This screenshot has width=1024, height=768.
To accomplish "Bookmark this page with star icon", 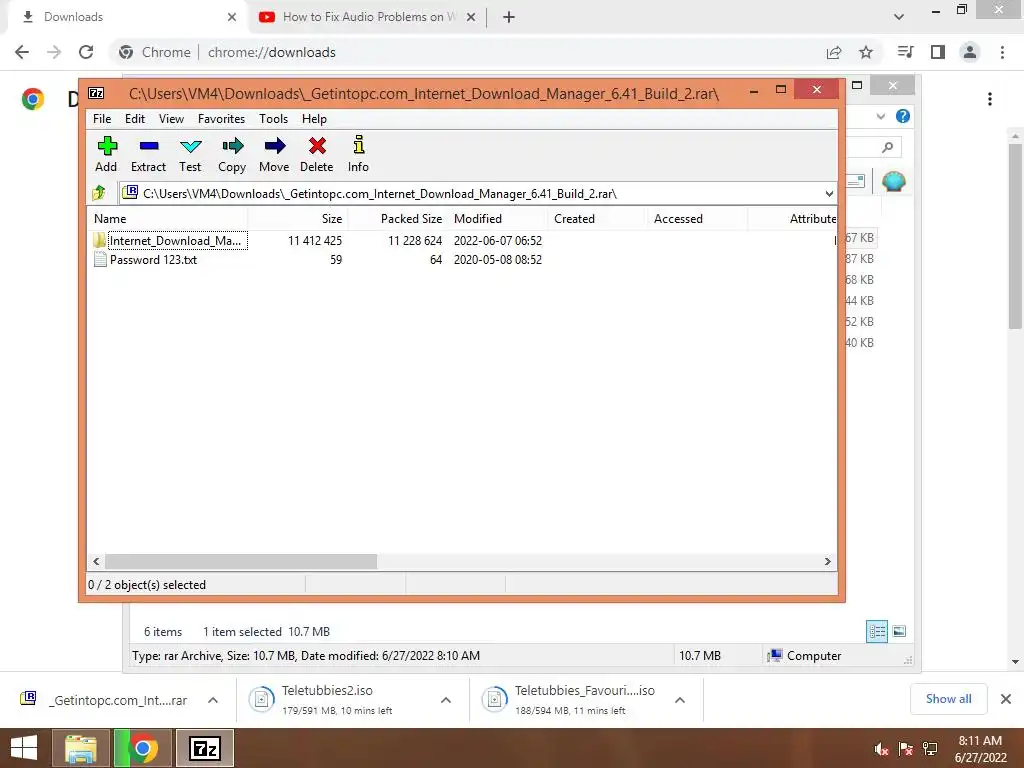I will click(866, 52).
